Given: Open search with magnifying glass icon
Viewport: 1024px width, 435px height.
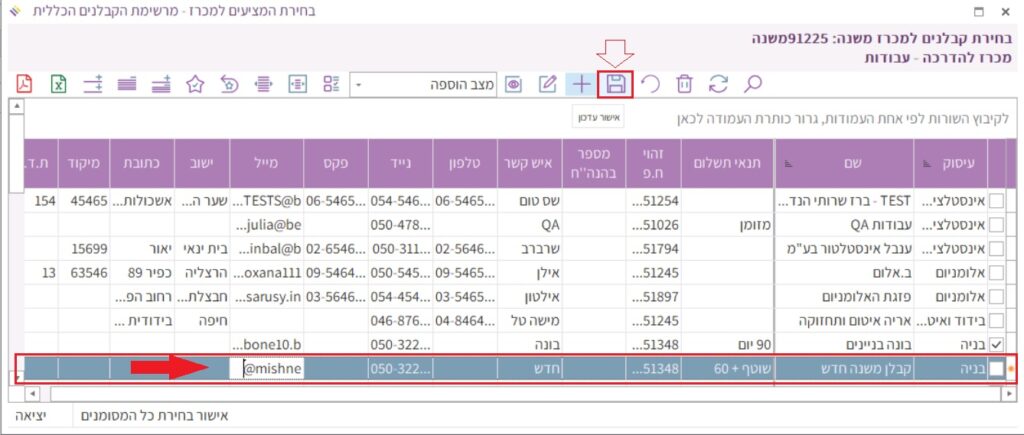Looking at the screenshot, I should [752, 84].
